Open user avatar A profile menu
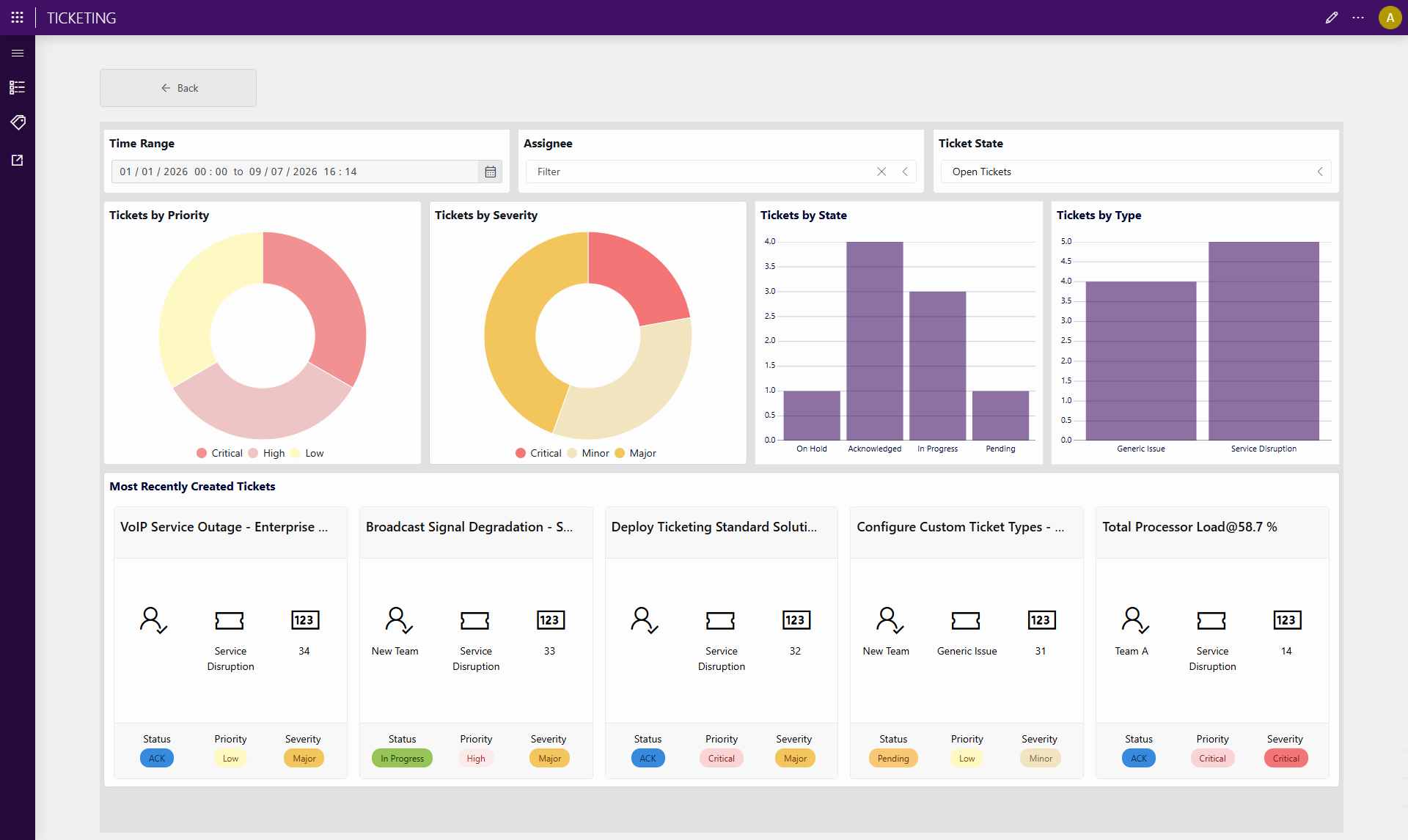This screenshot has height=840, width=1408. tap(1390, 18)
